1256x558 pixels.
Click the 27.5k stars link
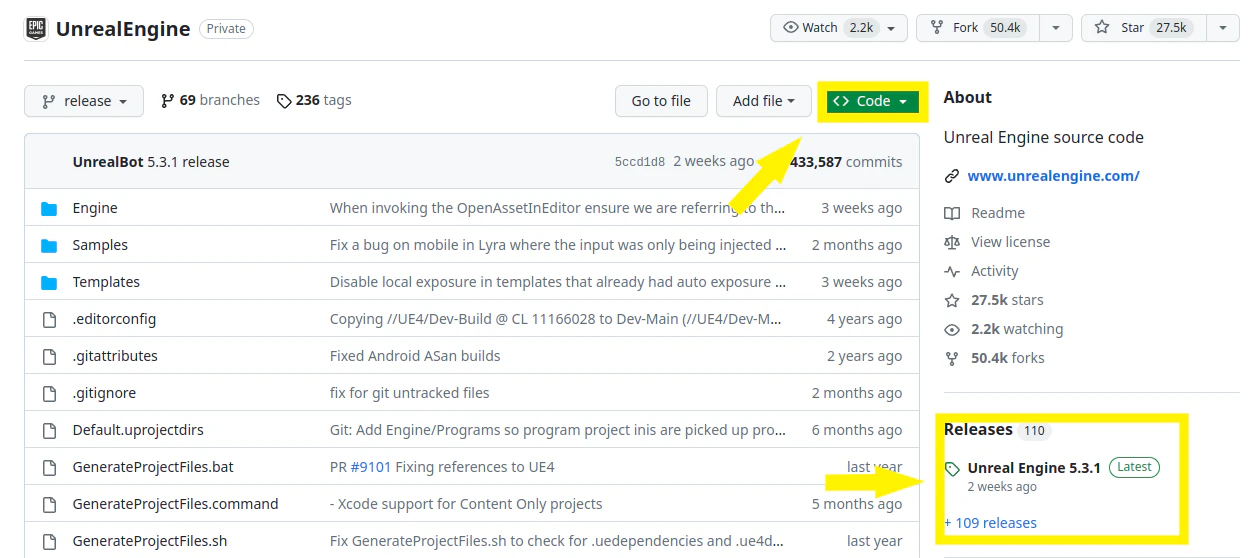[1007, 300]
